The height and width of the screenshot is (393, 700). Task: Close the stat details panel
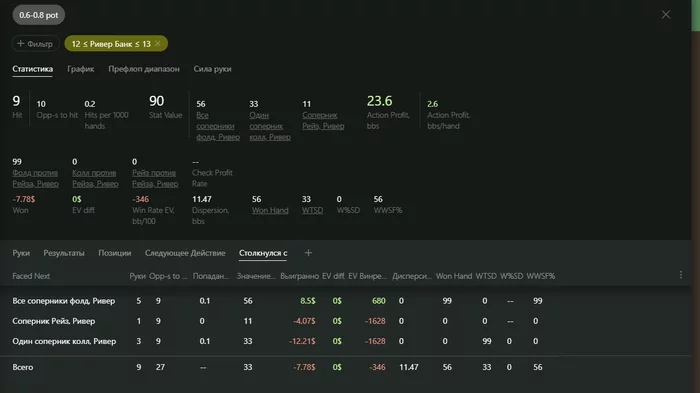point(666,15)
